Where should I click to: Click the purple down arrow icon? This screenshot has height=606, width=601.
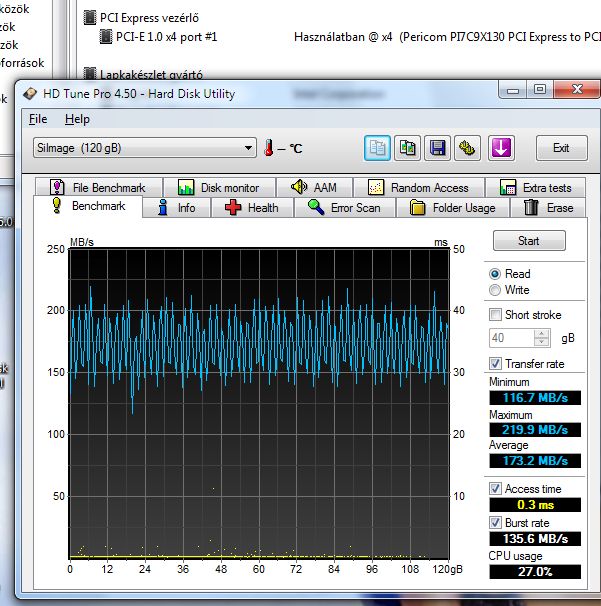point(501,148)
